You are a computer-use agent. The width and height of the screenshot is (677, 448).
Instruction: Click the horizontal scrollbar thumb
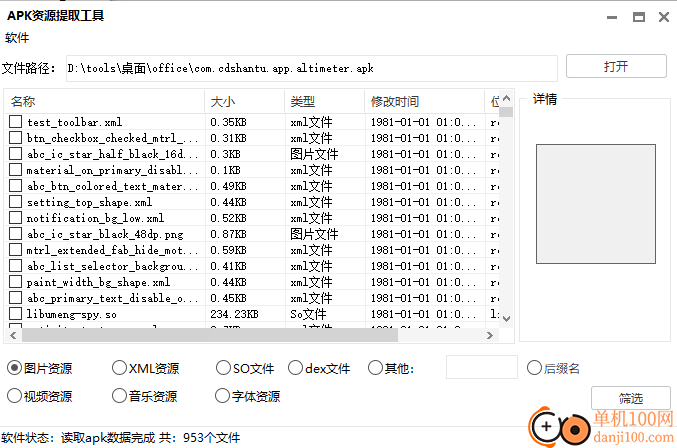(x=210, y=335)
